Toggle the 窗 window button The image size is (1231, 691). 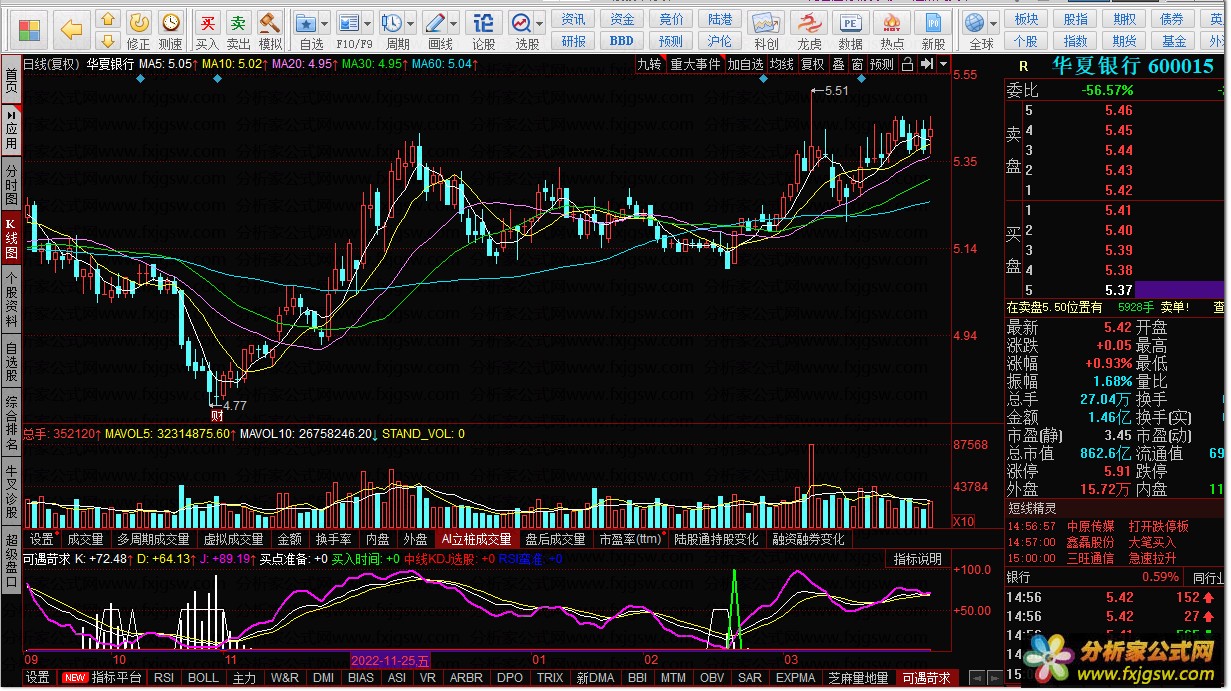pos(857,64)
